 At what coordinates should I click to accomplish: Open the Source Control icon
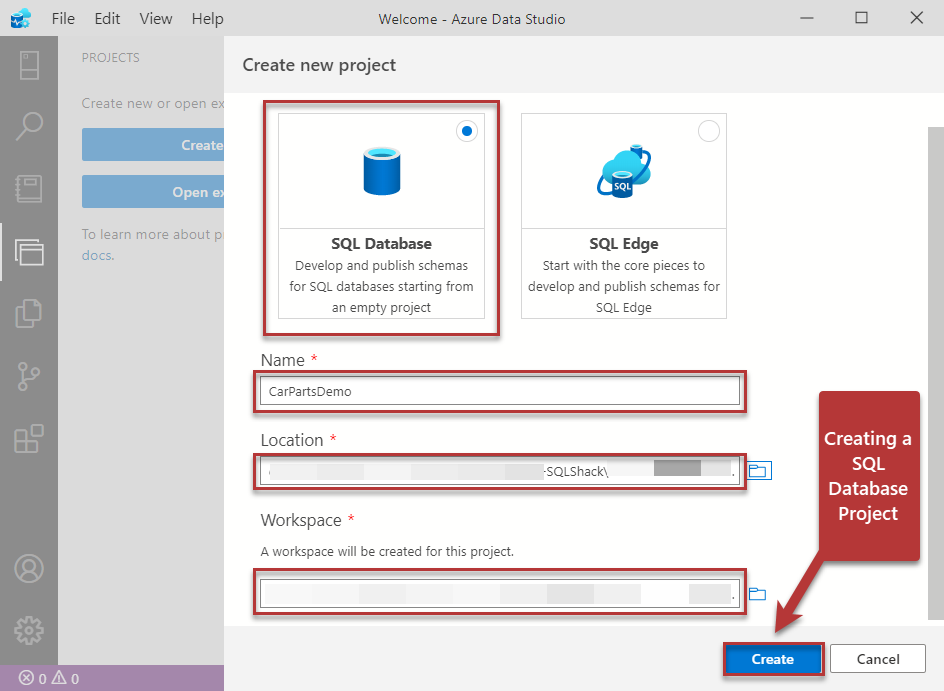point(29,376)
